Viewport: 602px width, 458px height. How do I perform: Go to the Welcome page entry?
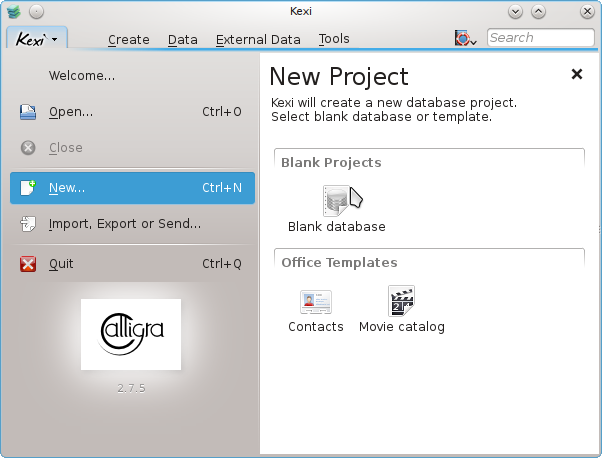point(82,75)
